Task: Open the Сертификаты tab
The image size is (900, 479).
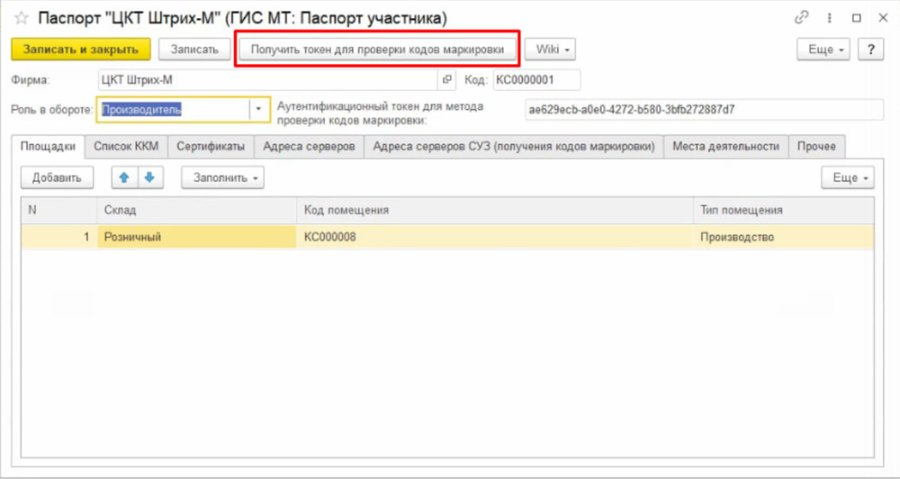Action: [211, 146]
